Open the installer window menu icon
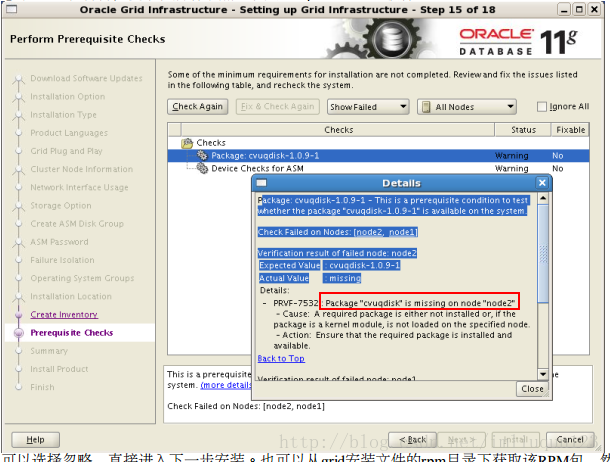 [x=11, y=9]
